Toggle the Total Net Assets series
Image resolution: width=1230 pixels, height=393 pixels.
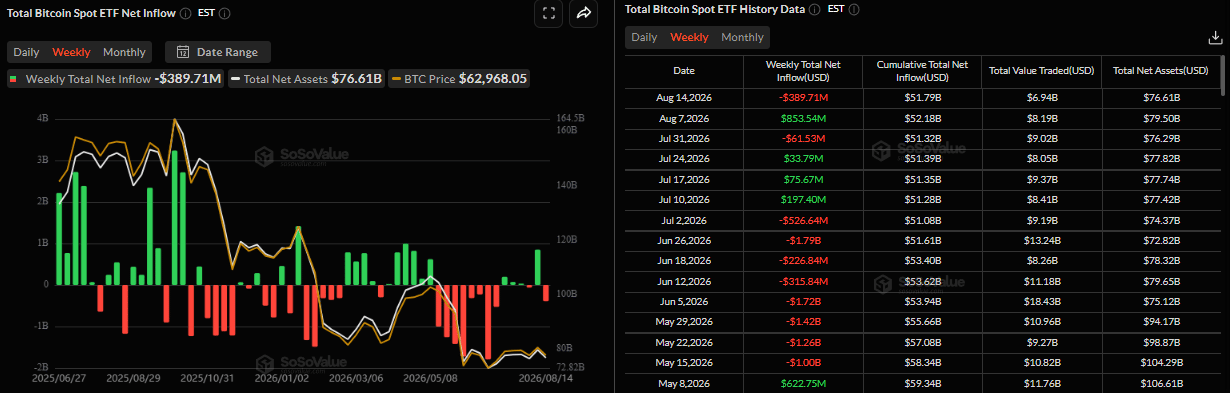(306, 78)
